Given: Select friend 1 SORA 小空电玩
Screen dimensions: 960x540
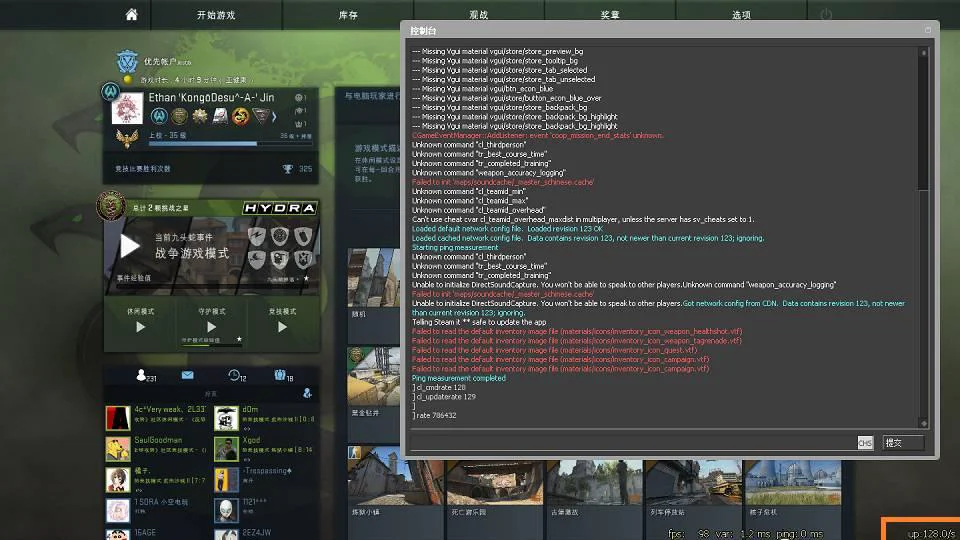Looking at the screenshot, I should pyautogui.click(x=157, y=510).
